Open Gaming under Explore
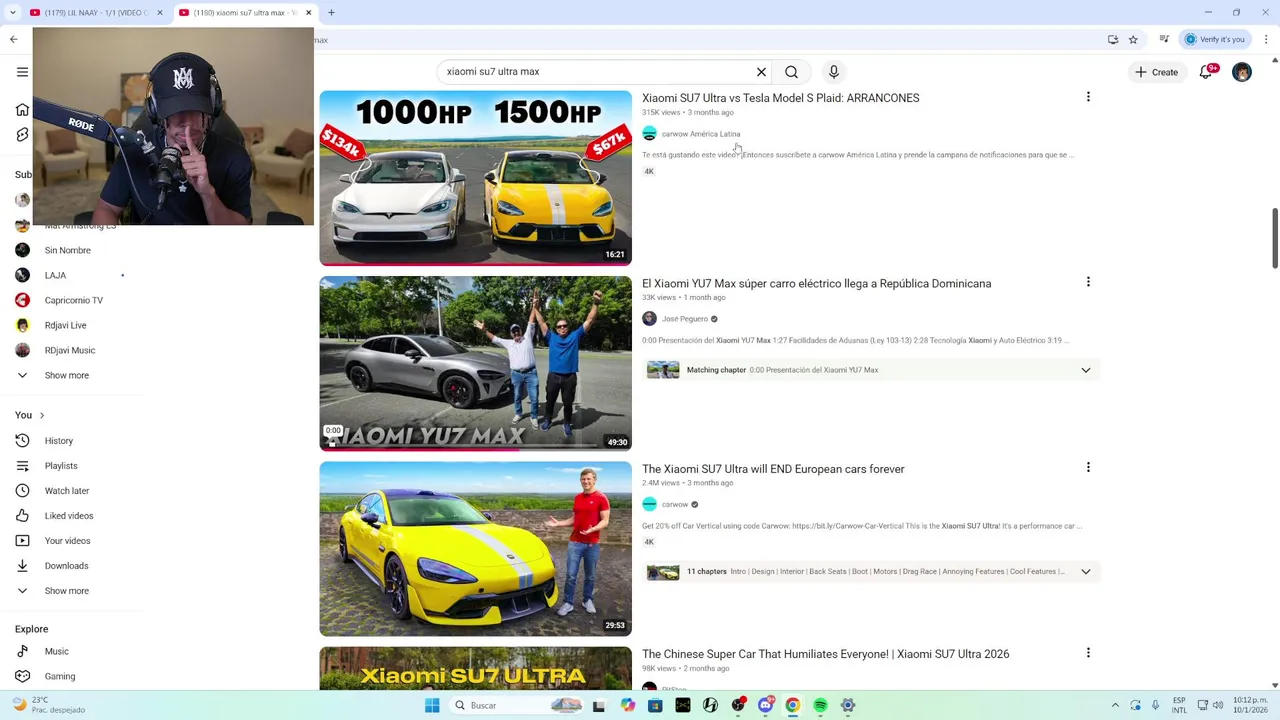This screenshot has height=720, width=1280. coord(60,676)
